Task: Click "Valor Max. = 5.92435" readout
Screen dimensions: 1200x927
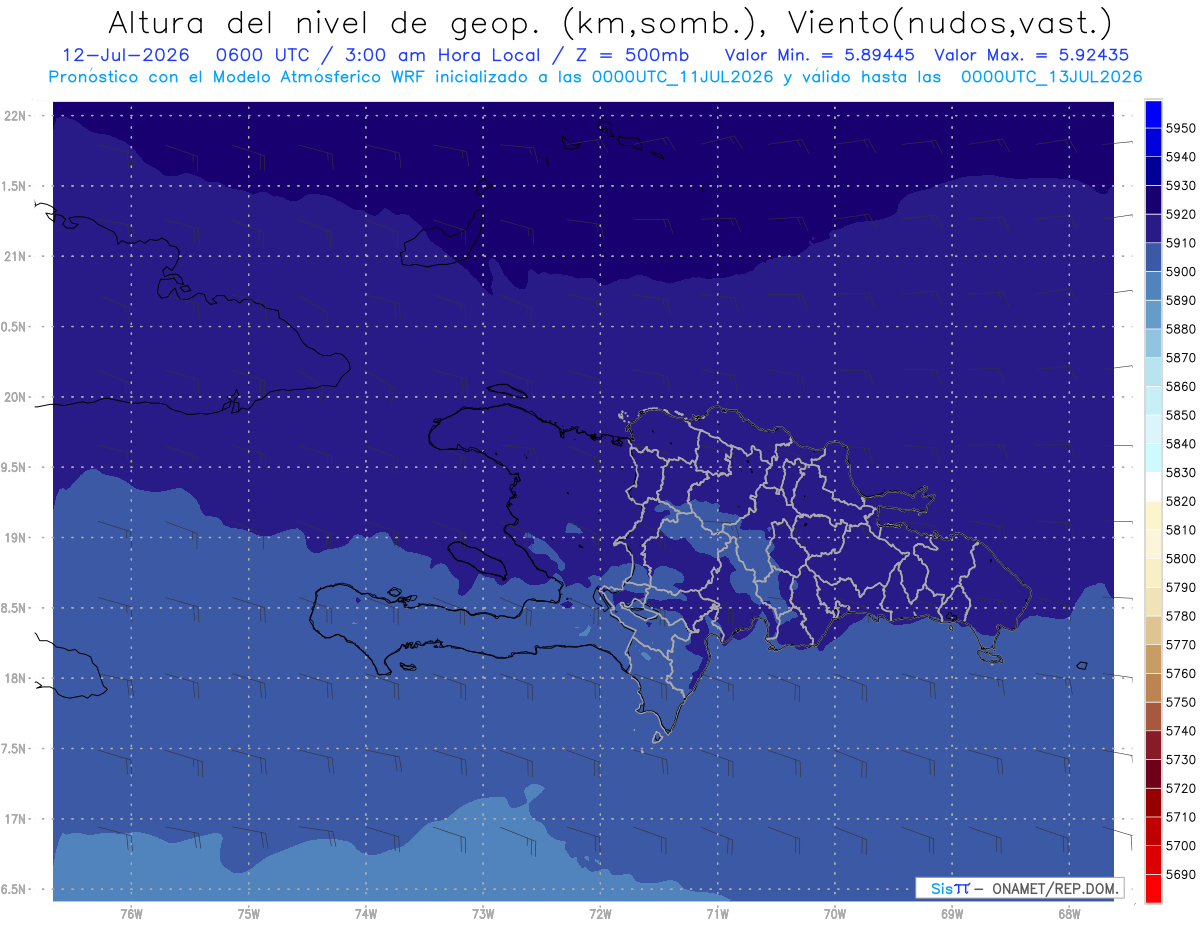Action: coord(1032,55)
